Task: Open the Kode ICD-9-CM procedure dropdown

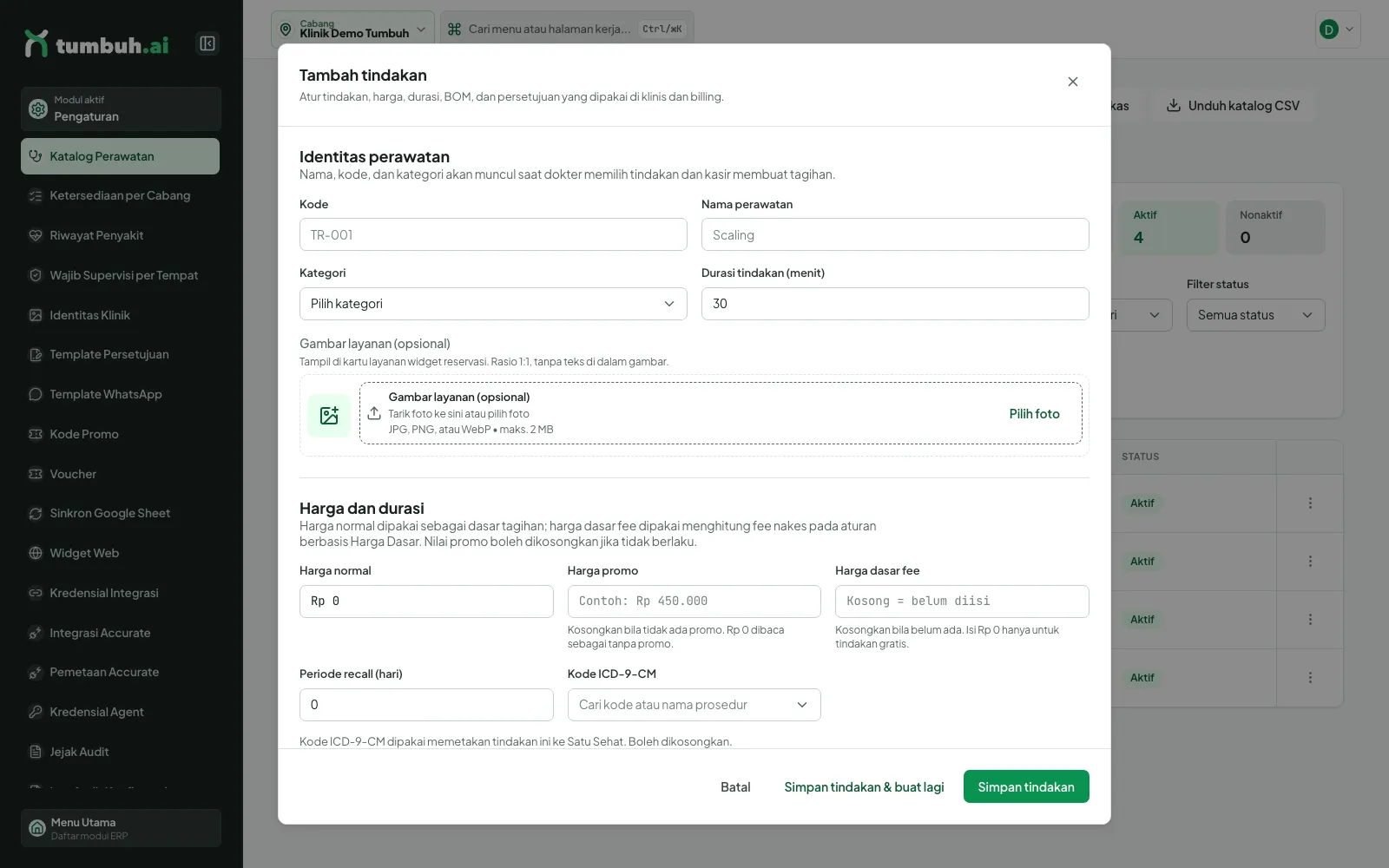Action: point(694,705)
